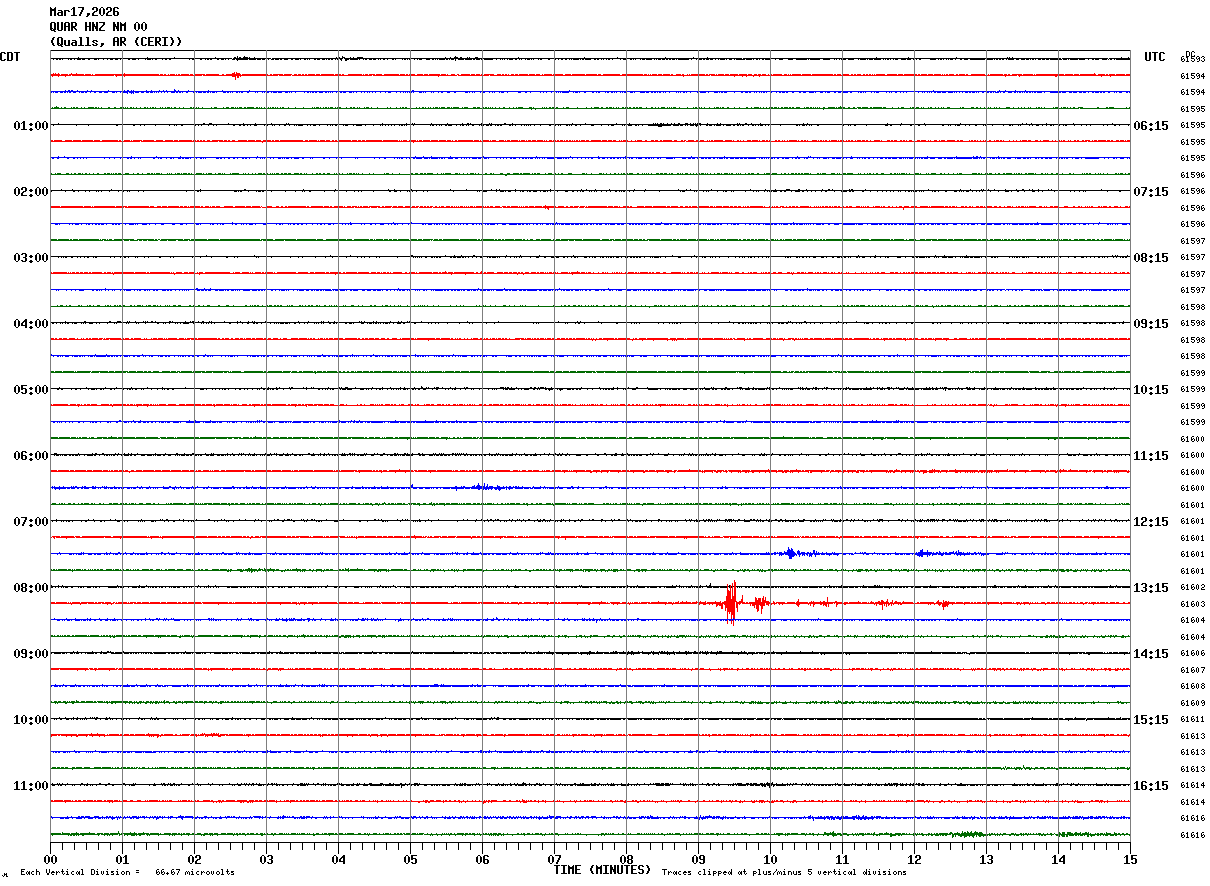Select the QUAR HNZ NM 00 station label
The width and height of the screenshot is (1210, 886).
[98, 27]
